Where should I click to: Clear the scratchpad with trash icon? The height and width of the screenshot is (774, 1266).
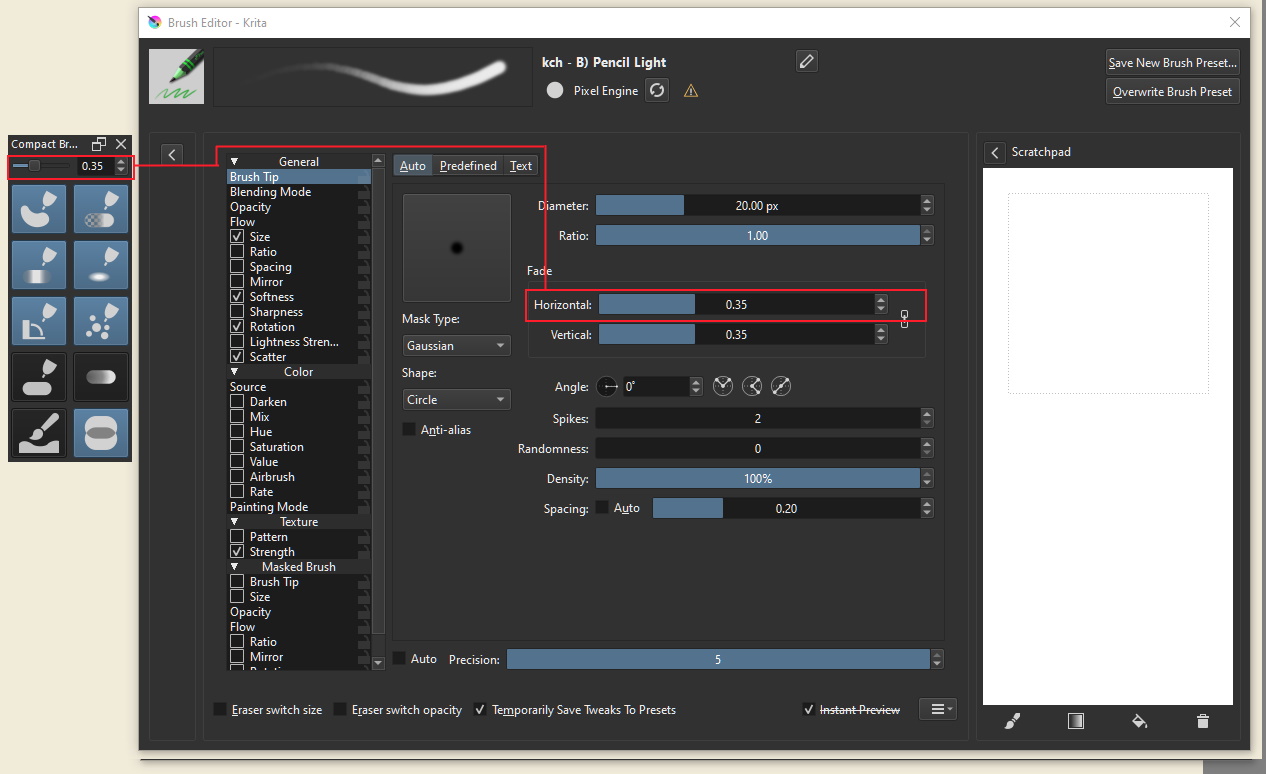[x=1203, y=721]
